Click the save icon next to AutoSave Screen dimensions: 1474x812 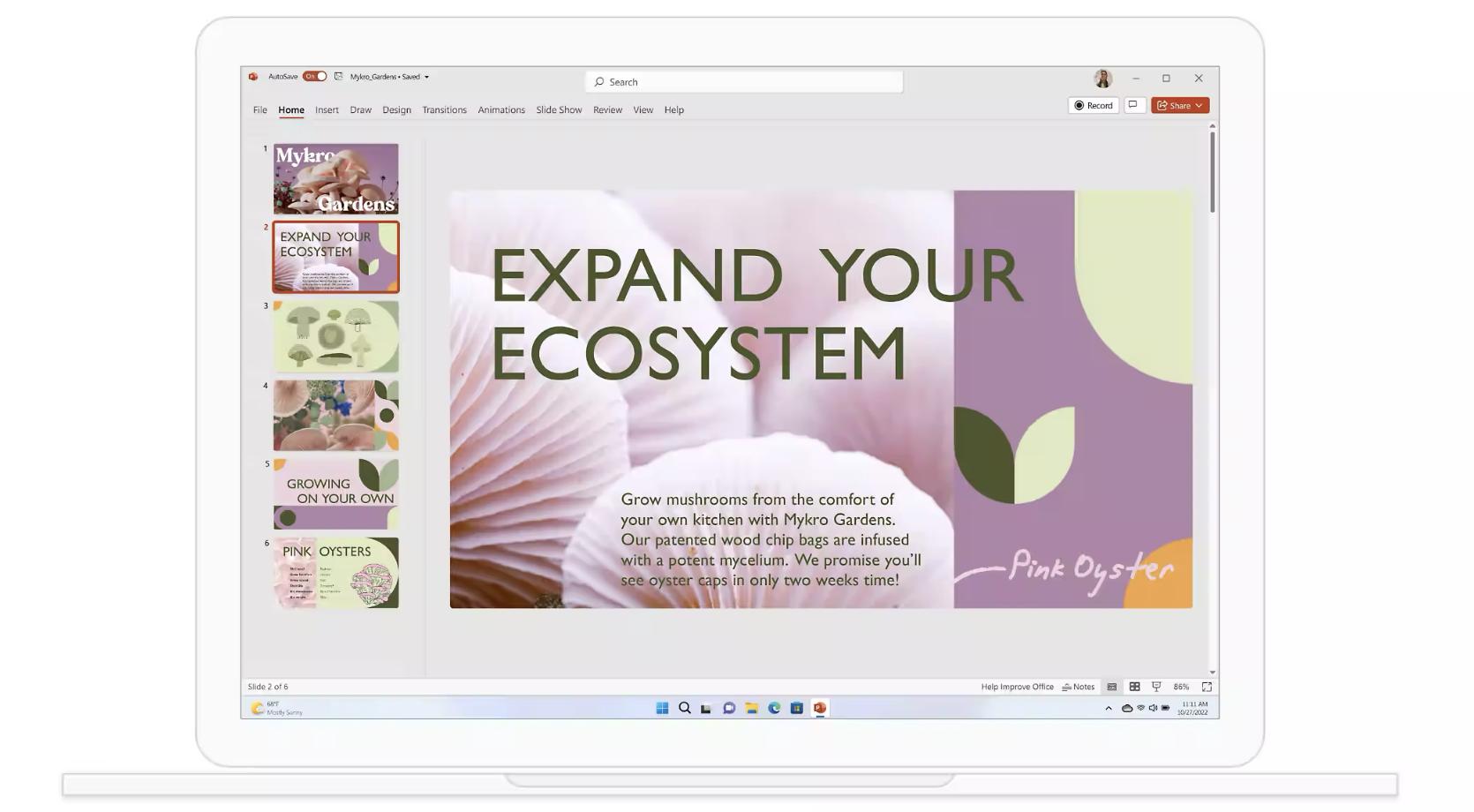point(338,77)
